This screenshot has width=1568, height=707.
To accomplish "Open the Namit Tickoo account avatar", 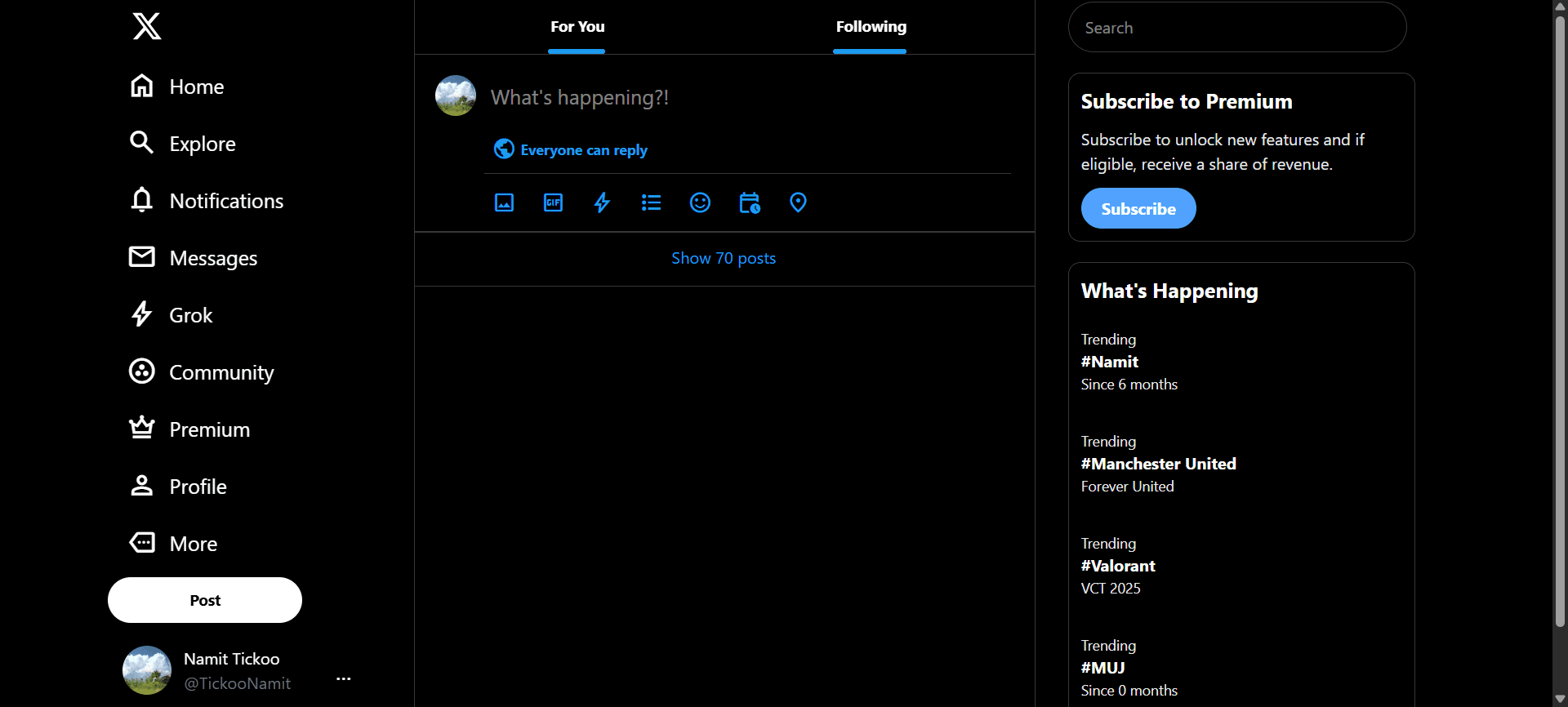I will 147,670.
